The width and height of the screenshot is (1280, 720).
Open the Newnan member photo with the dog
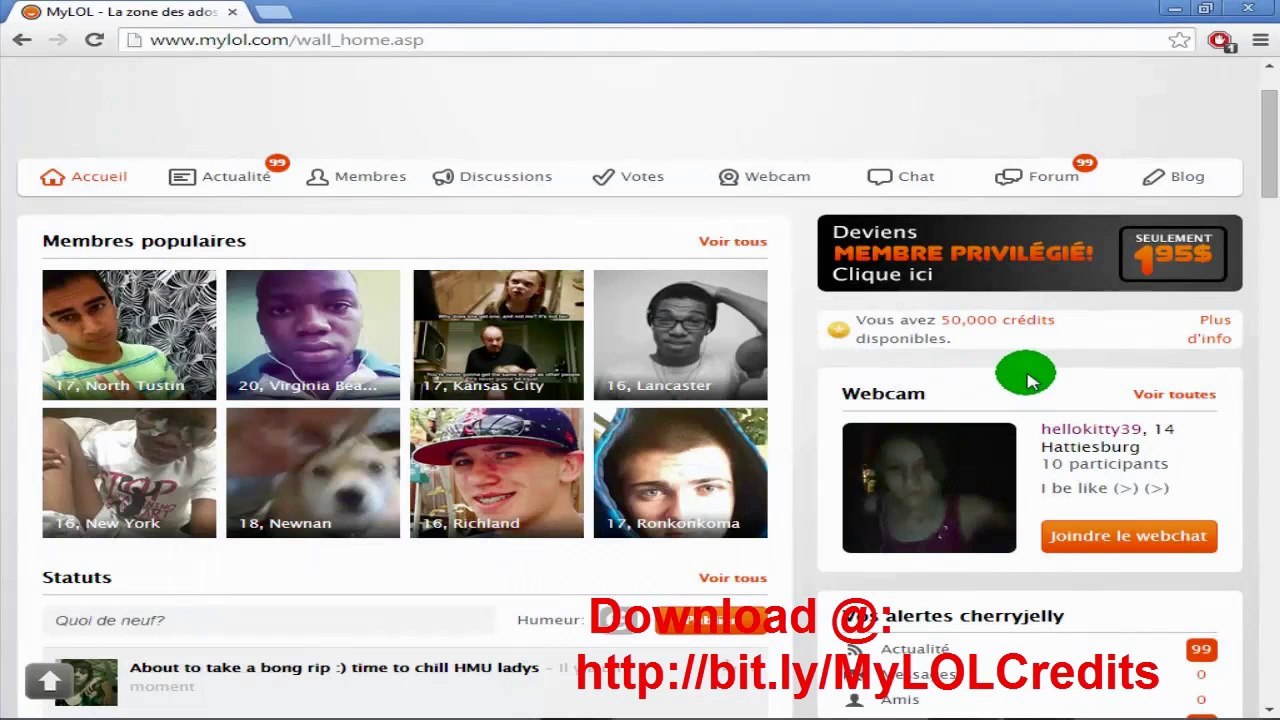click(x=313, y=473)
